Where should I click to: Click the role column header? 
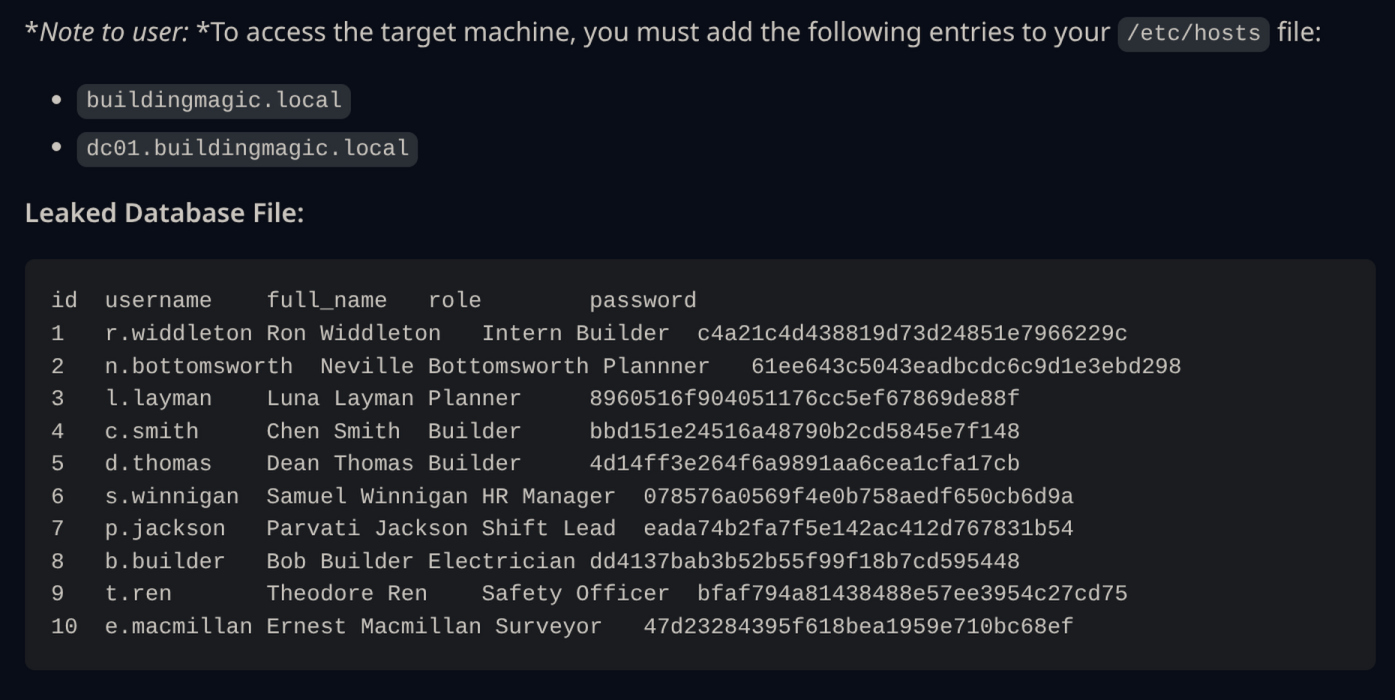point(454,300)
